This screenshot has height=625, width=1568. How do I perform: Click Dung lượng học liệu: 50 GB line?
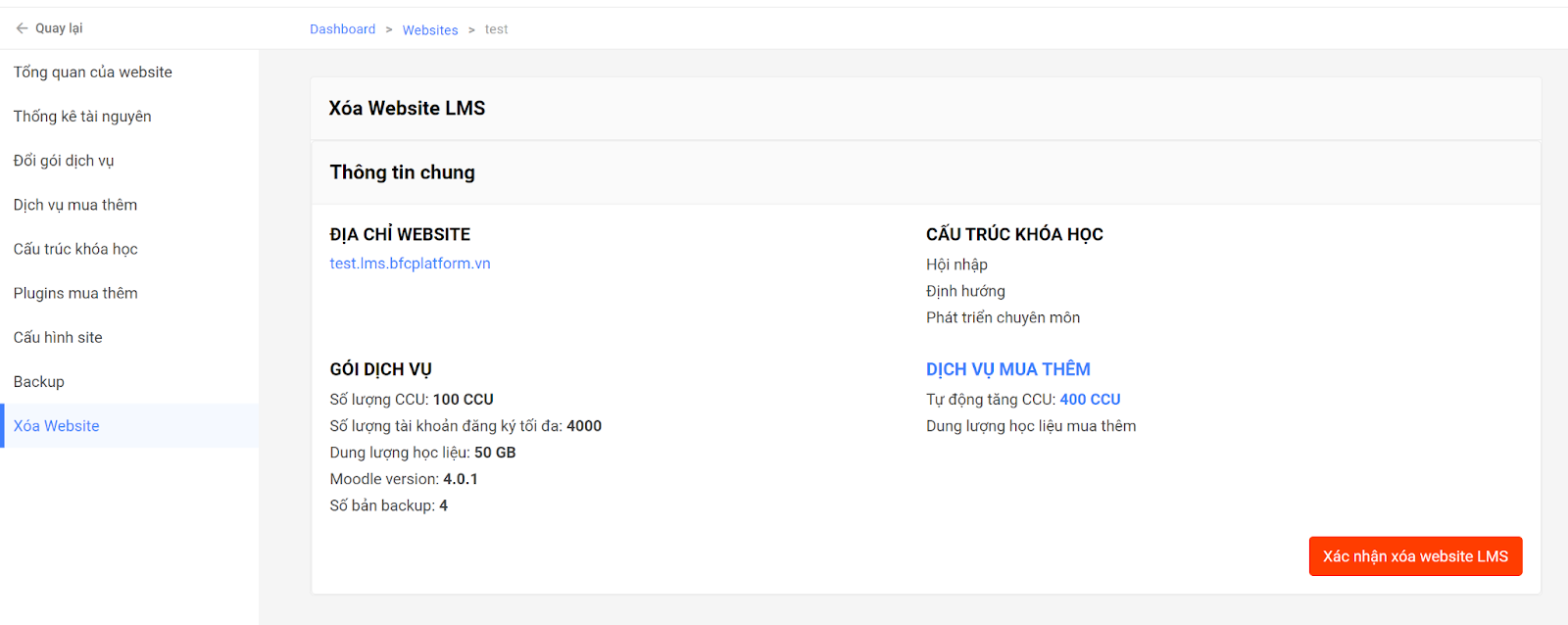click(x=422, y=453)
